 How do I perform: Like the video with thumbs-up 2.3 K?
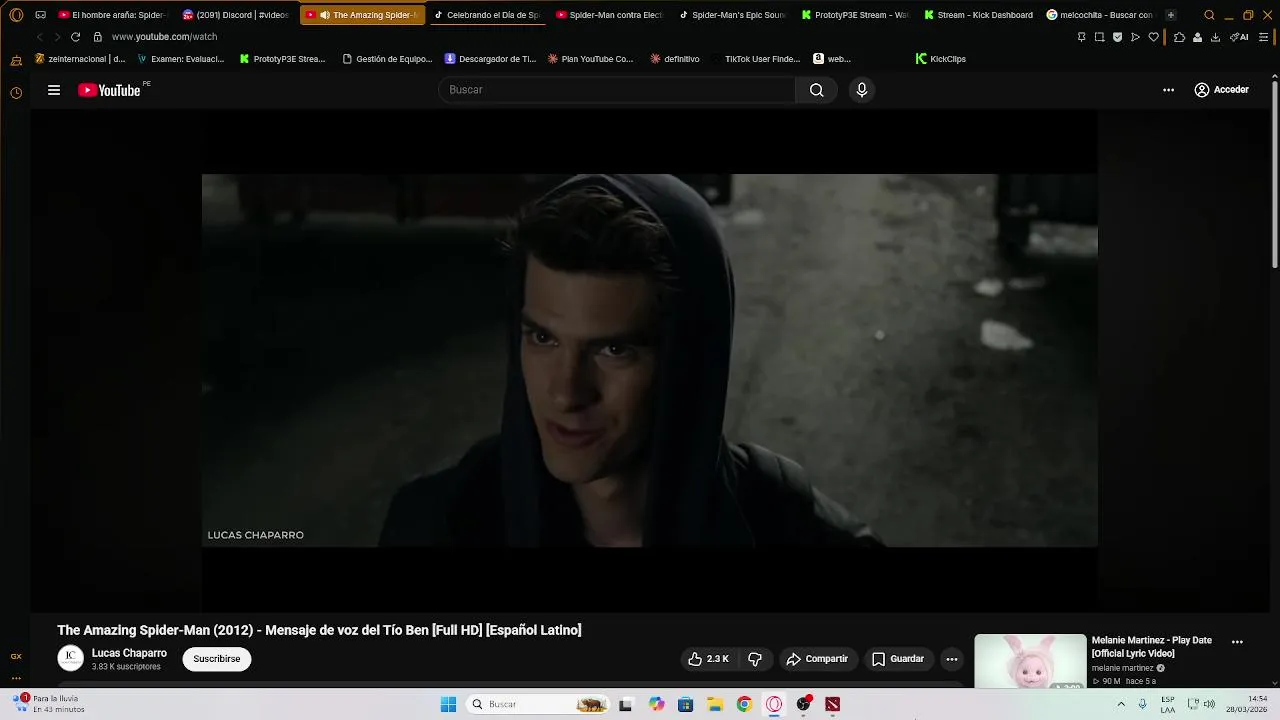(707, 659)
